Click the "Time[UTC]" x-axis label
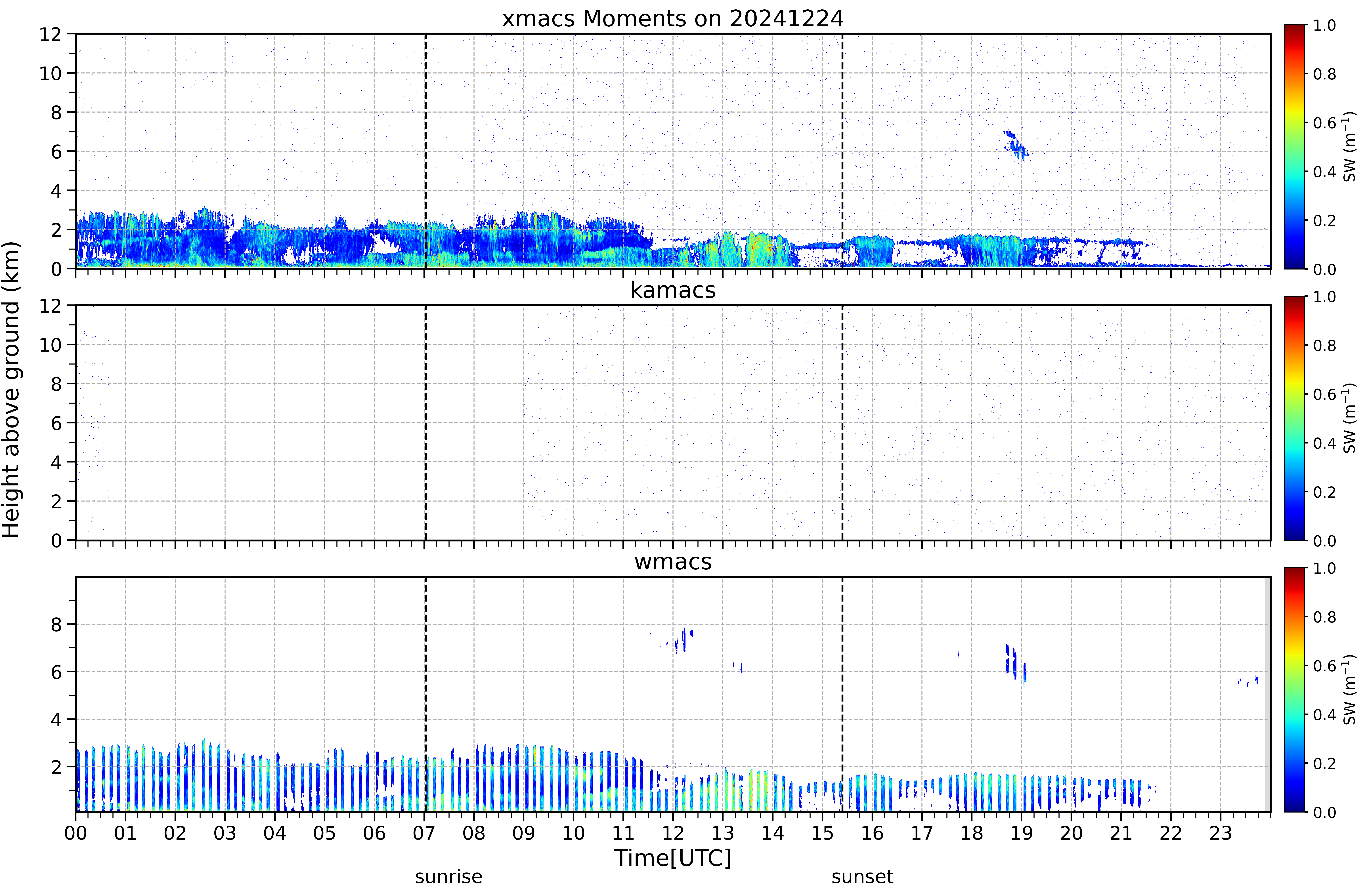Screen dimensions: 1367x896 tap(673, 858)
